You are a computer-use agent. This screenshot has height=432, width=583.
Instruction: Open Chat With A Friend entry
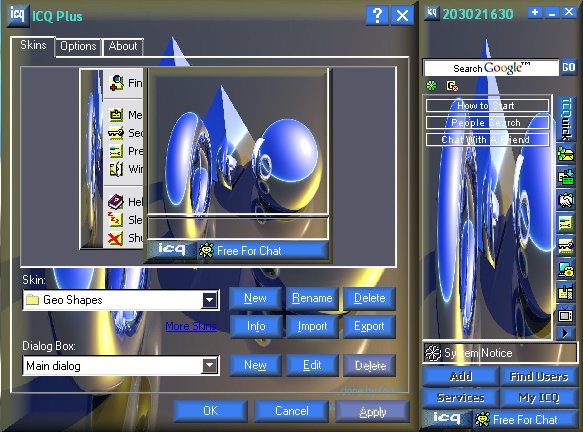[487, 140]
